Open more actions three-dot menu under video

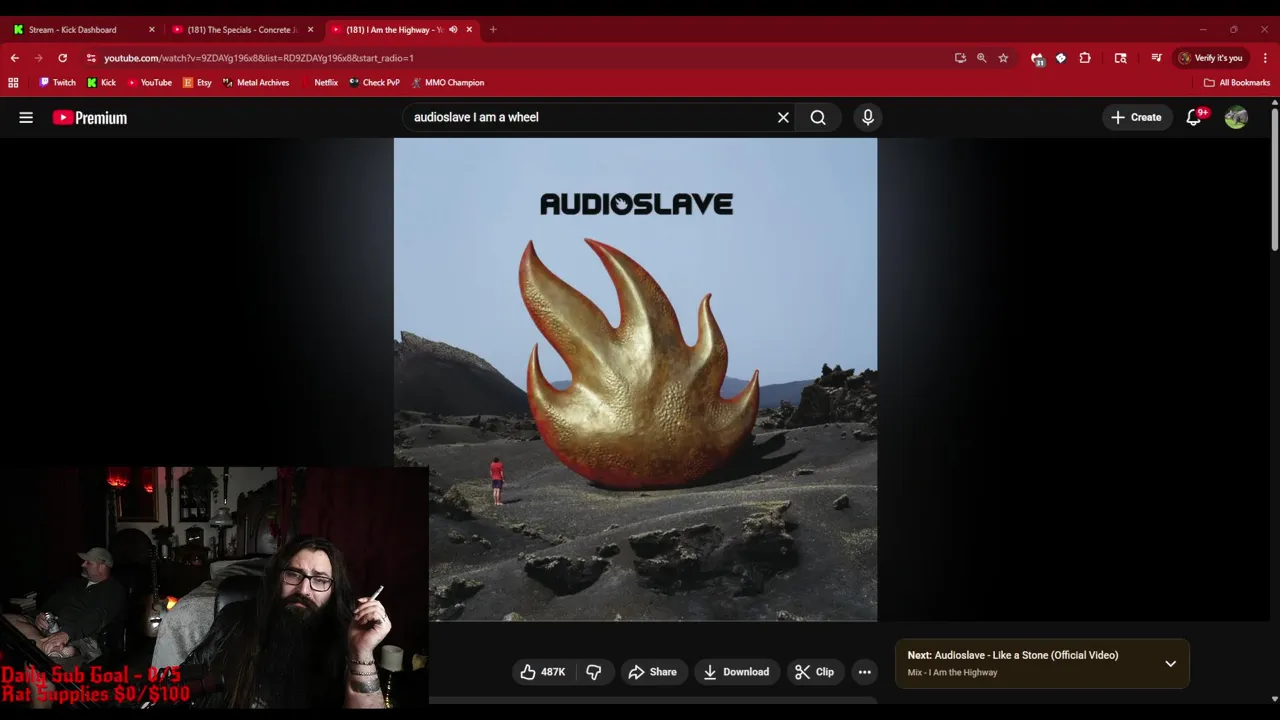[x=864, y=672]
